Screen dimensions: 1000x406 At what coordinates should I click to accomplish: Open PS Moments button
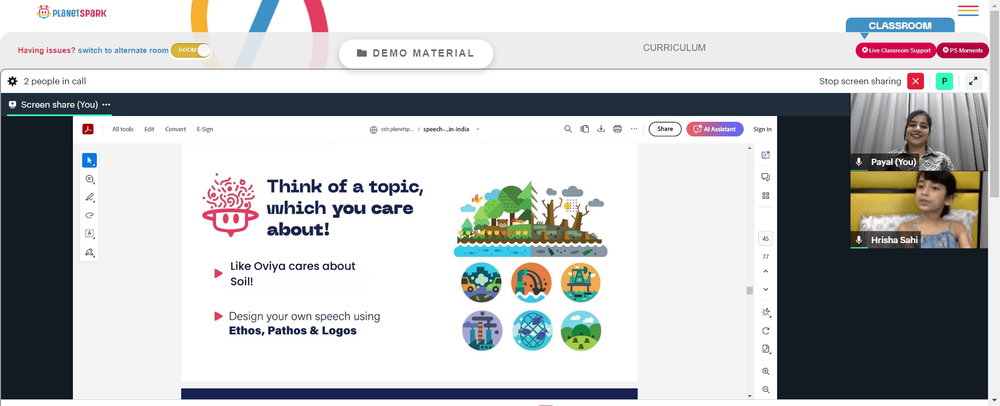pyautogui.click(x=962, y=50)
